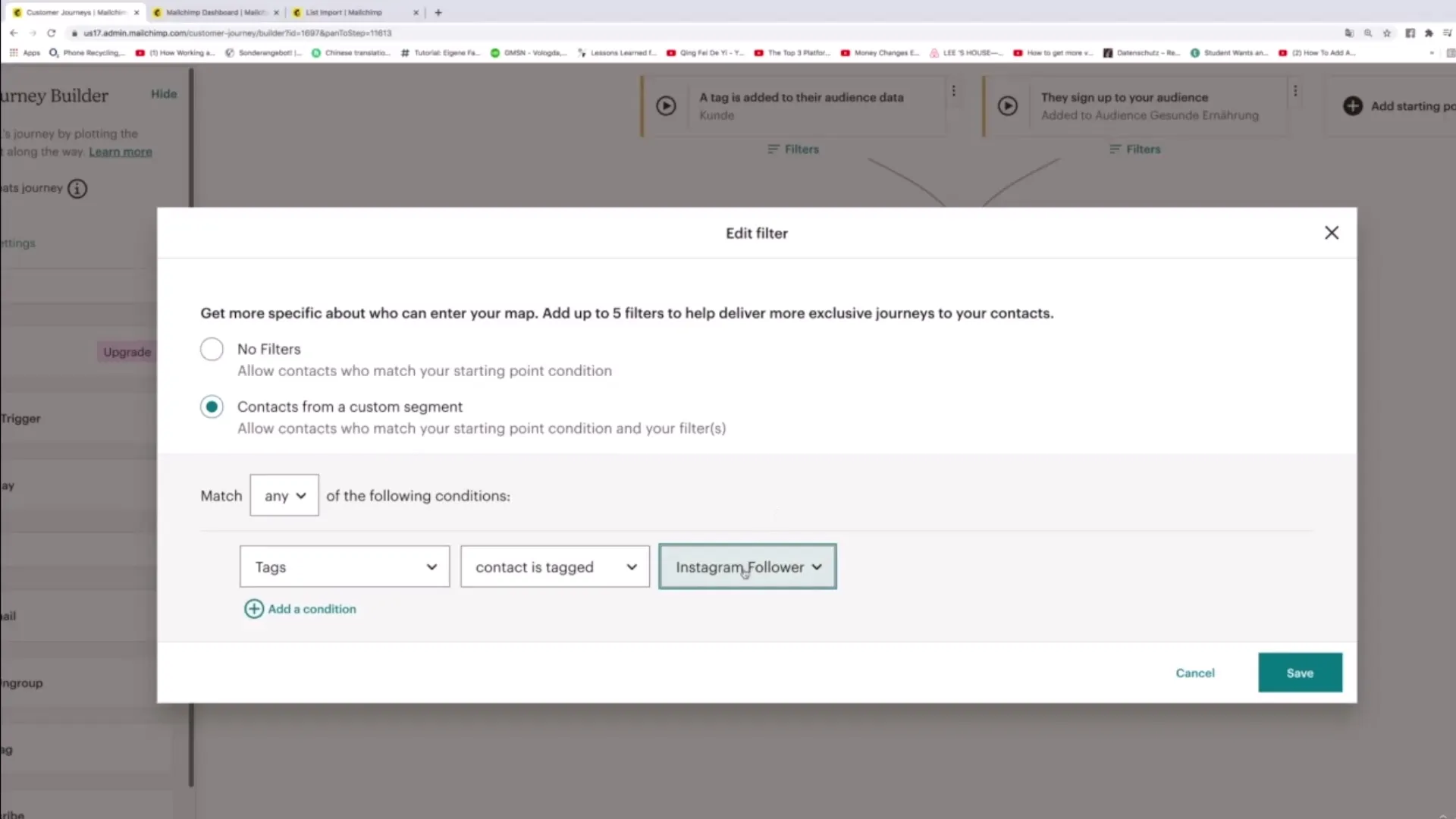Screen dimensions: 1456x819
Task: Click play icon on sign up starting point
Action: pyautogui.click(x=1007, y=106)
